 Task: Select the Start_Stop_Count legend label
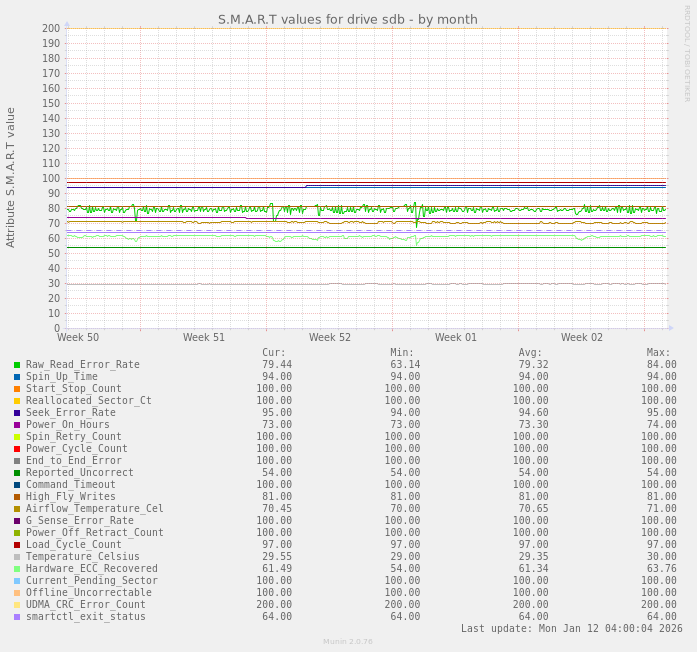(73, 388)
